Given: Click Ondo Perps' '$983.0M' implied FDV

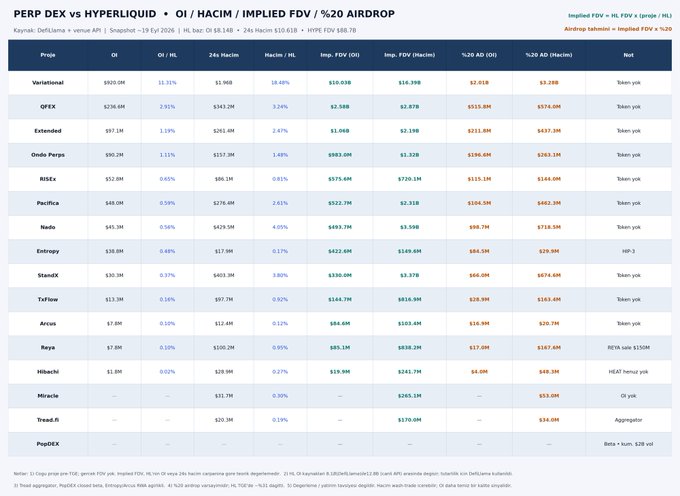Looking at the screenshot, I should pyautogui.click(x=340, y=155).
